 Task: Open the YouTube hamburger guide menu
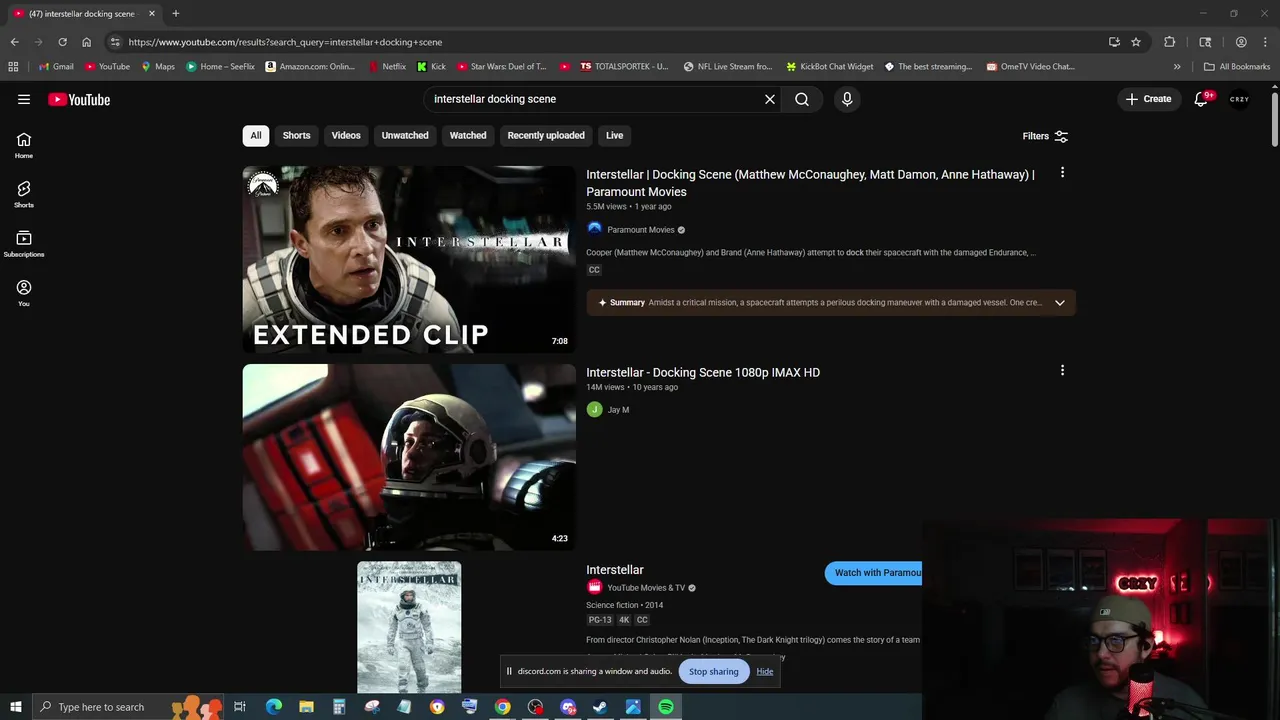(24, 99)
